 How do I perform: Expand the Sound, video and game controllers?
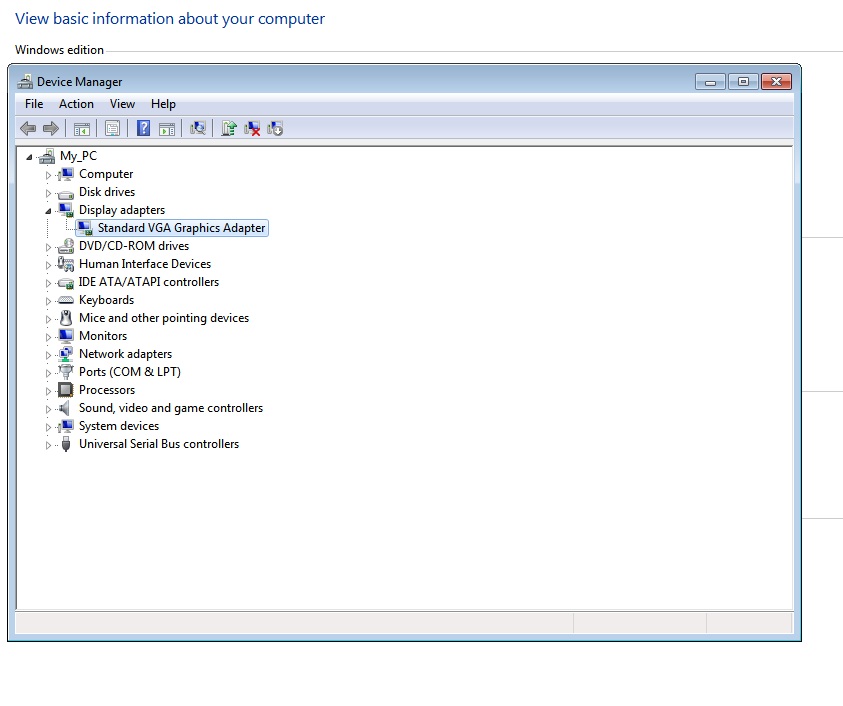[x=48, y=408]
